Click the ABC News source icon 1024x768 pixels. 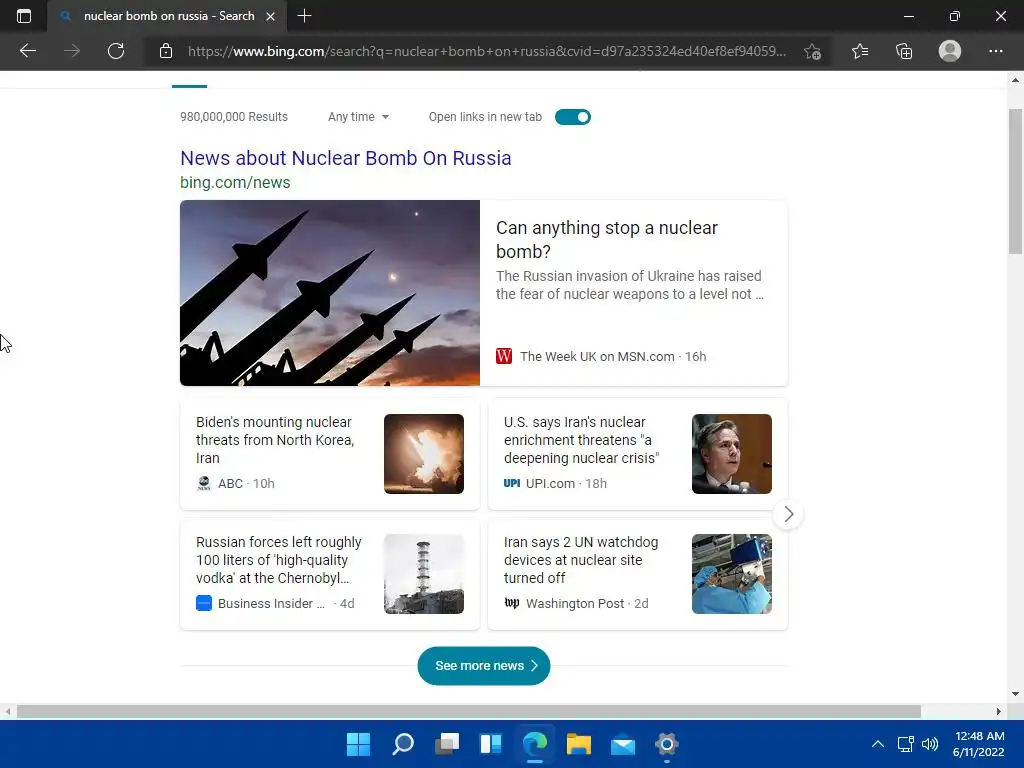pyautogui.click(x=204, y=483)
